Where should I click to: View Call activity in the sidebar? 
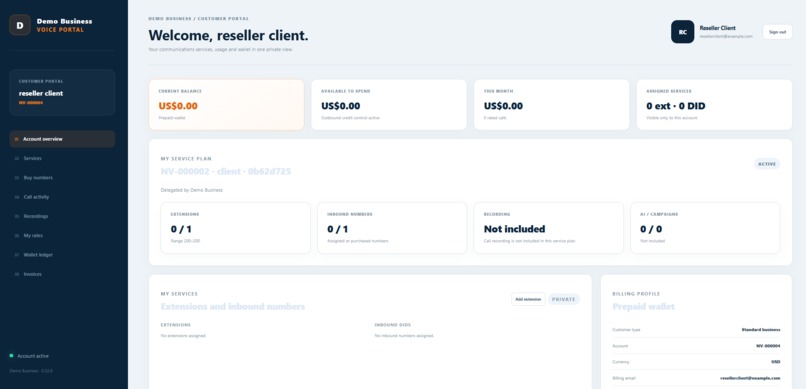pyautogui.click(x=62, y=197)
